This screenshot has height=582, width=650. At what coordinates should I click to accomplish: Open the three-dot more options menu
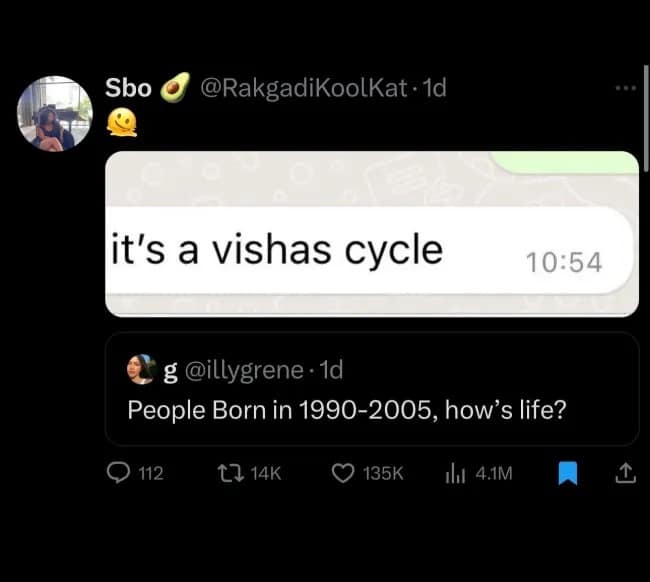(625, 88)
